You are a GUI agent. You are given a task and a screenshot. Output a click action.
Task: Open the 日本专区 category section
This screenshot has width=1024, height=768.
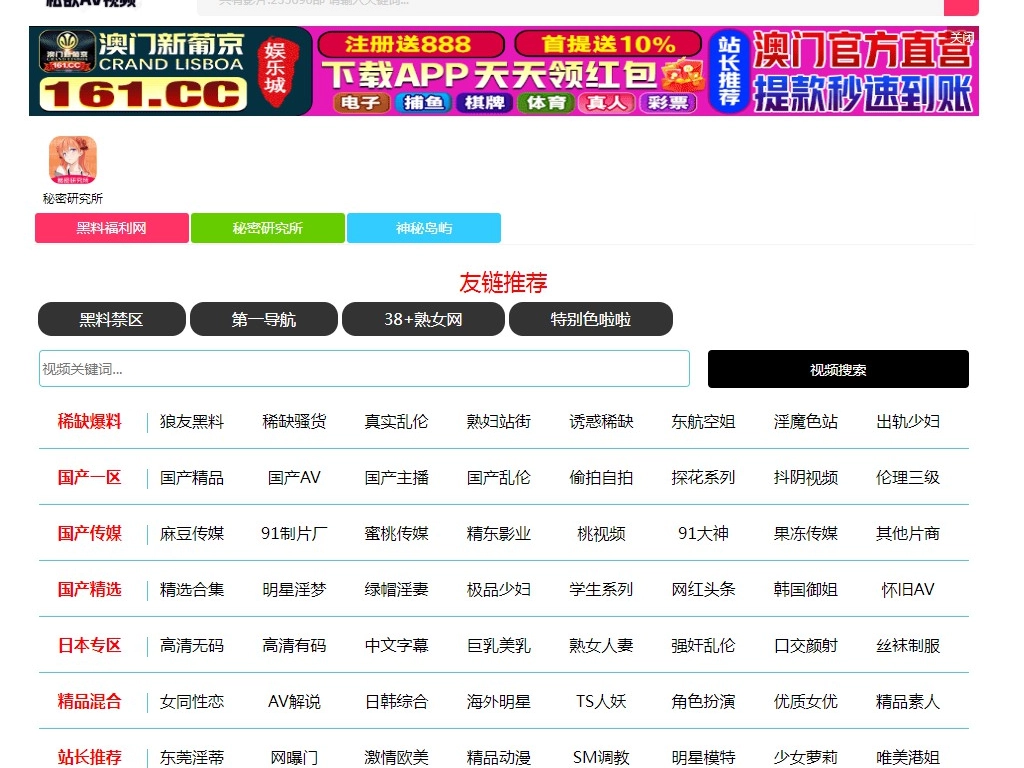point(90,645)
